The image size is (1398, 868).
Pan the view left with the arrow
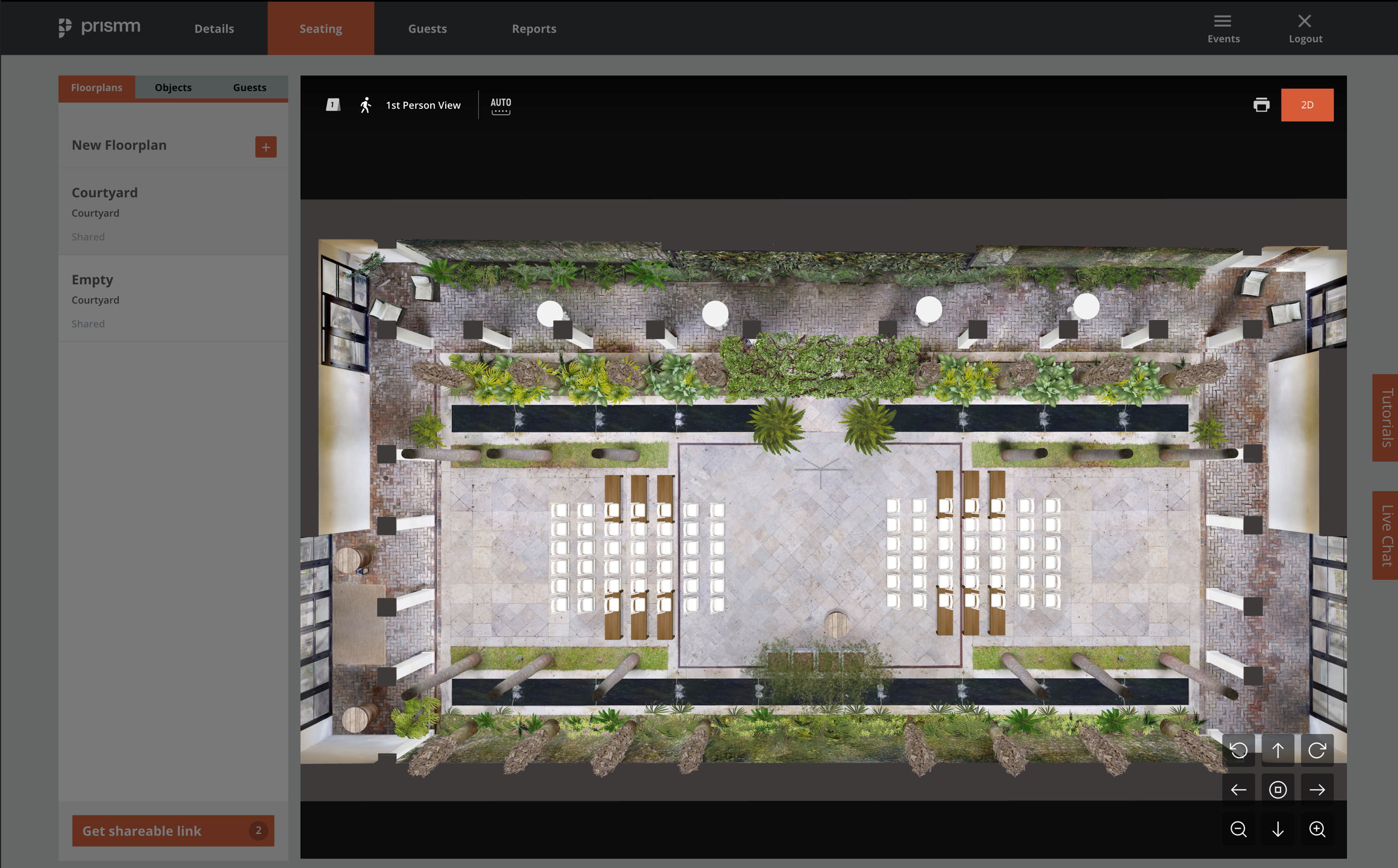pyautogui.click(x=1239, y=790)
